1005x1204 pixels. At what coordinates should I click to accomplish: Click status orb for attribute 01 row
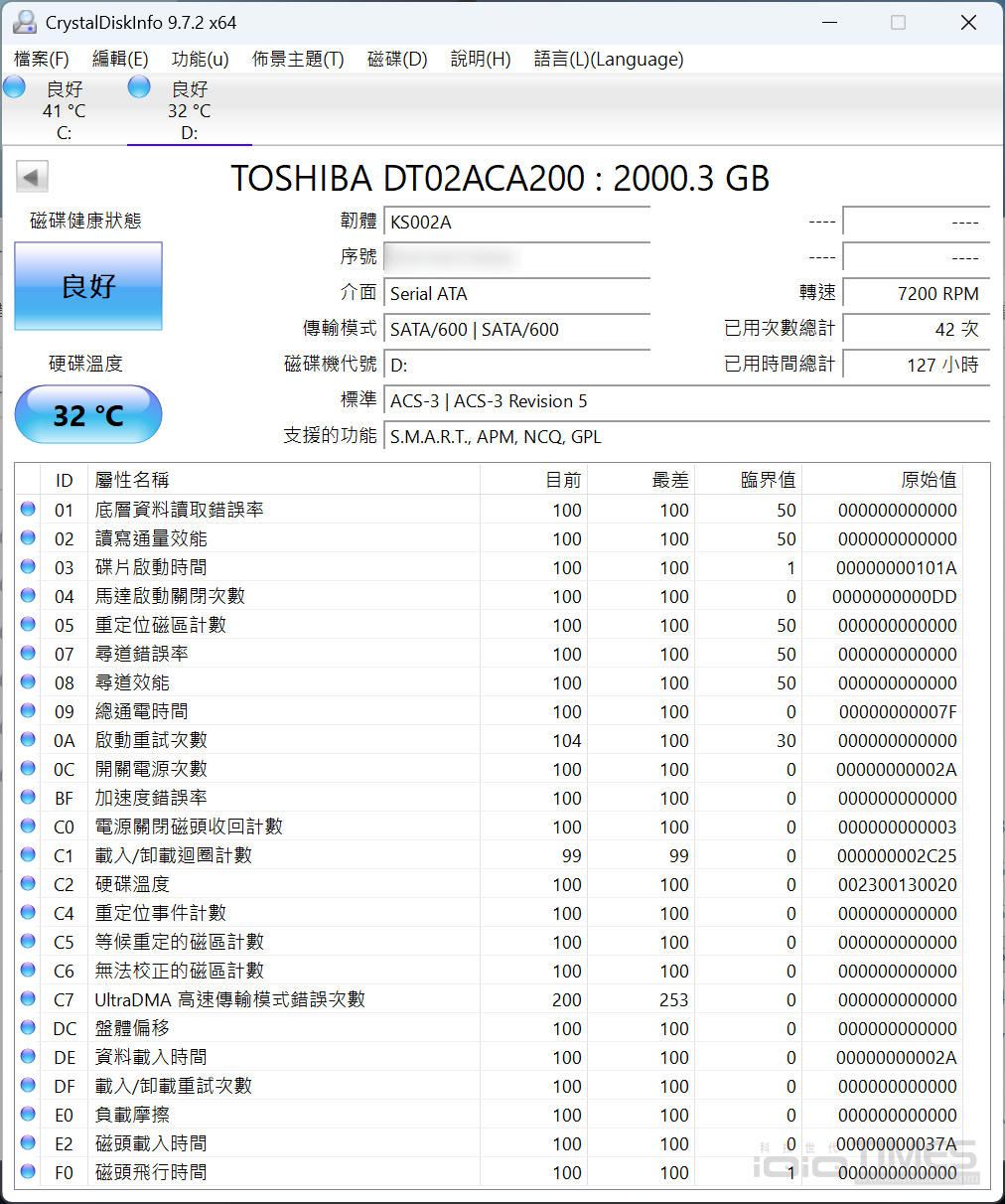pos(28,510)
